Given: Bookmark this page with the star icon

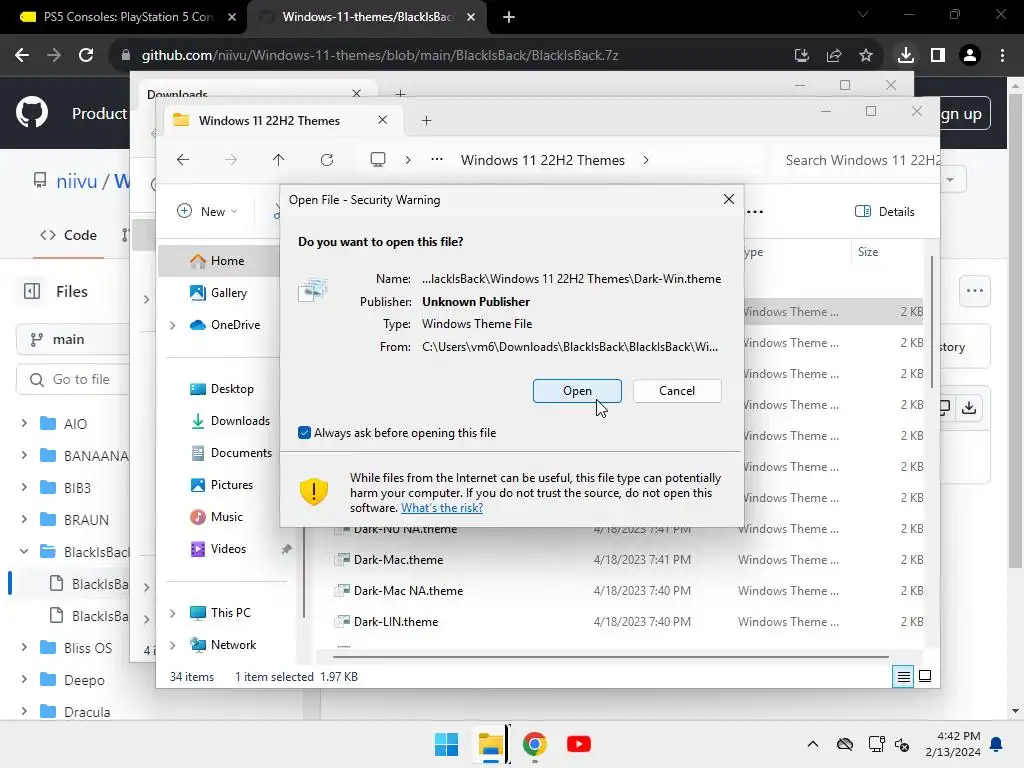Looking at the screenshot, I should point(865,55).
